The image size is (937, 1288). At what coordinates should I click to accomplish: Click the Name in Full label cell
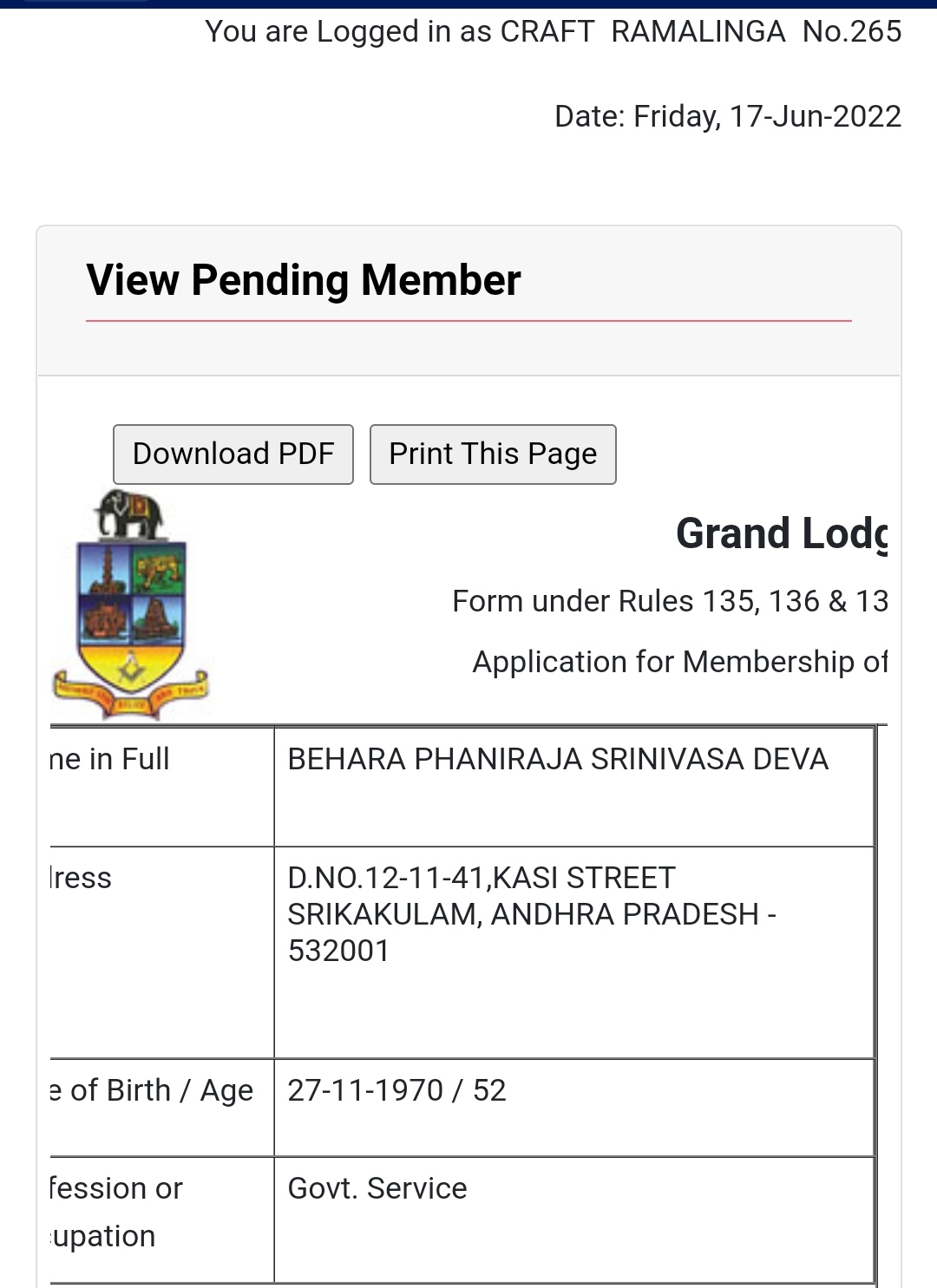pyautogui.click(x=110, y=759)
